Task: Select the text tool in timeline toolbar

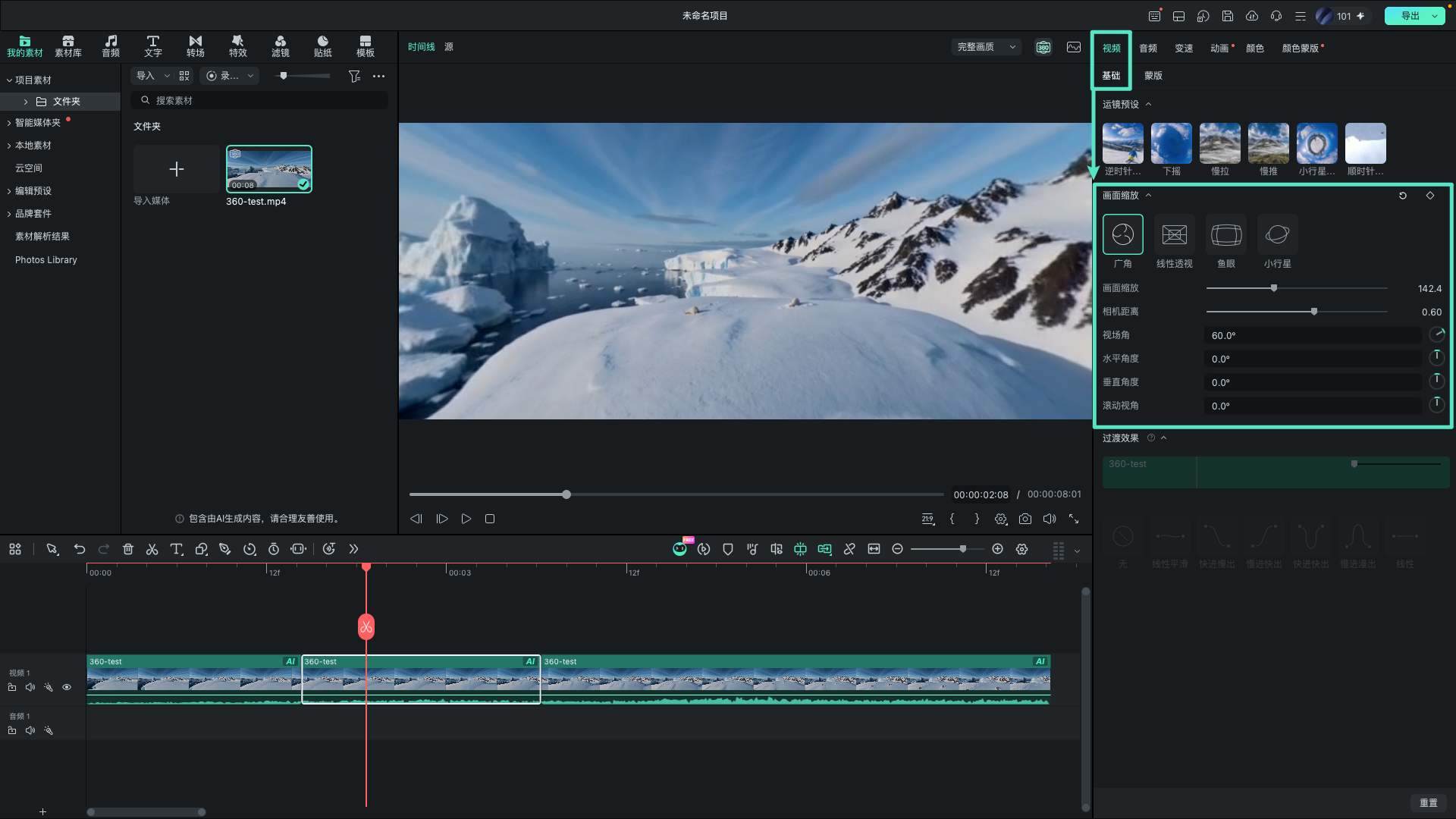Action: pos(177,549)
